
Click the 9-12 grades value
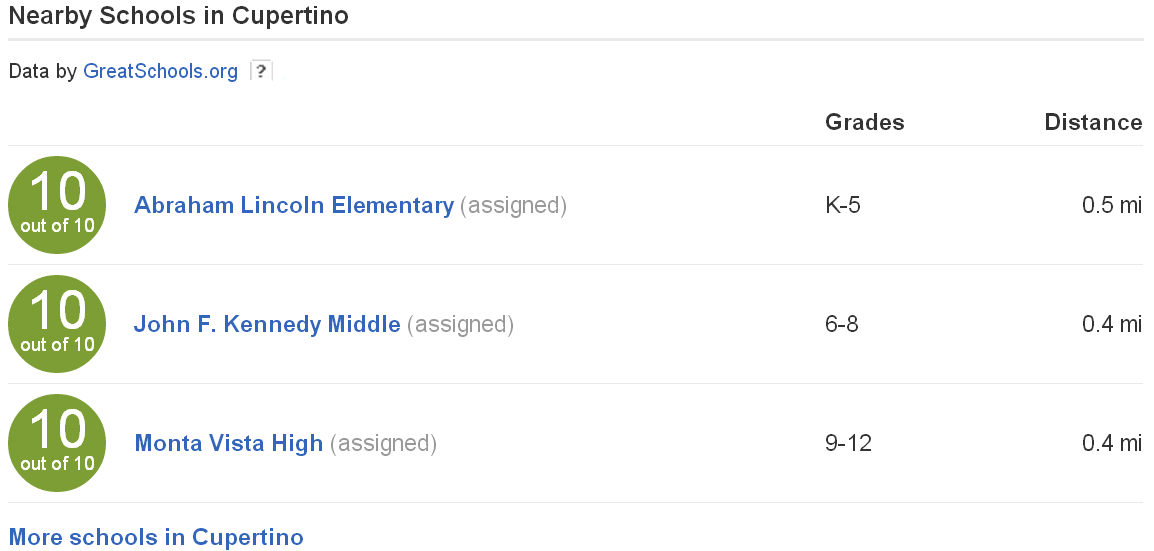point(849,443)
